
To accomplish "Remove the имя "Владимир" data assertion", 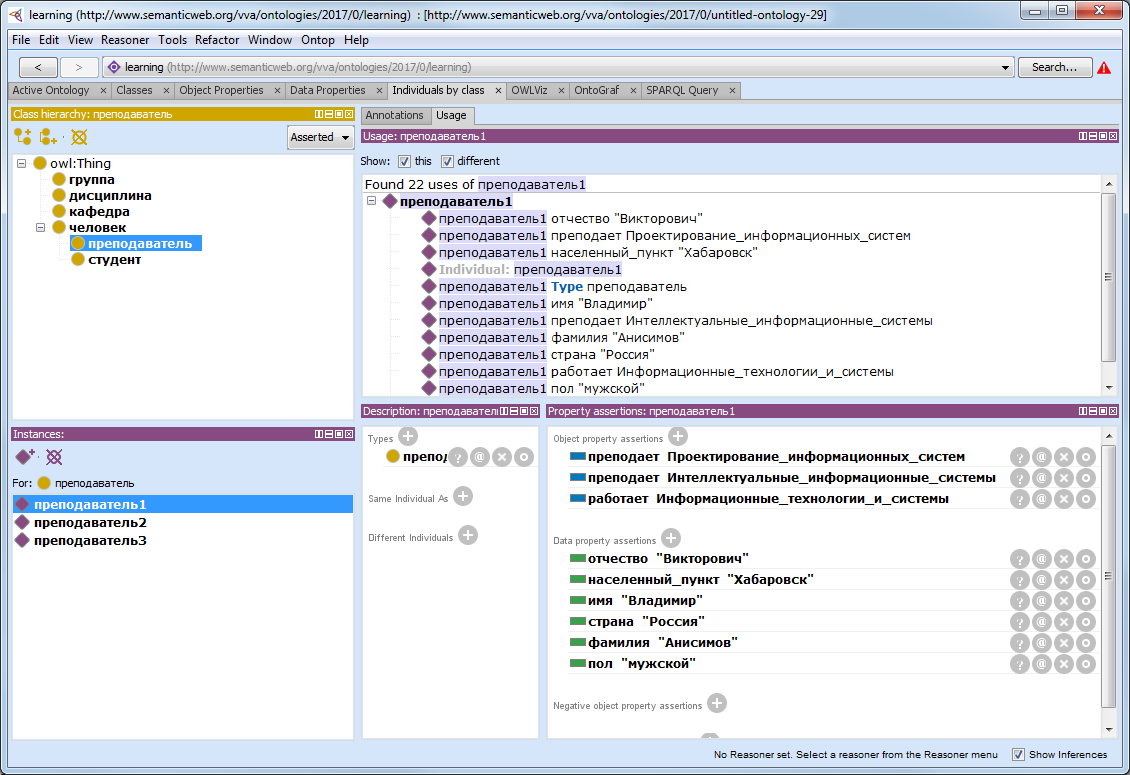I will pyautogui.click(x=1064, y=601).
